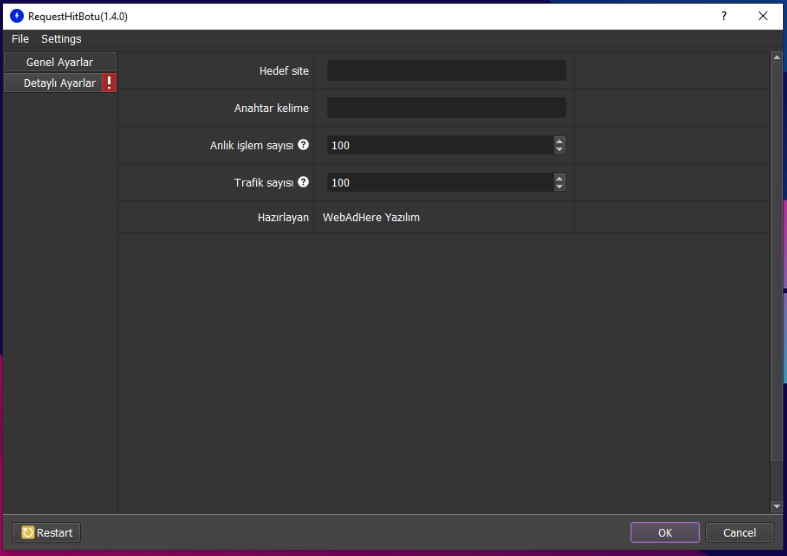Image resolution: width=787 pixels, height=556 pixels.
Task: Open the File menu
Action: pyautogui.click(x=20, y=39)
